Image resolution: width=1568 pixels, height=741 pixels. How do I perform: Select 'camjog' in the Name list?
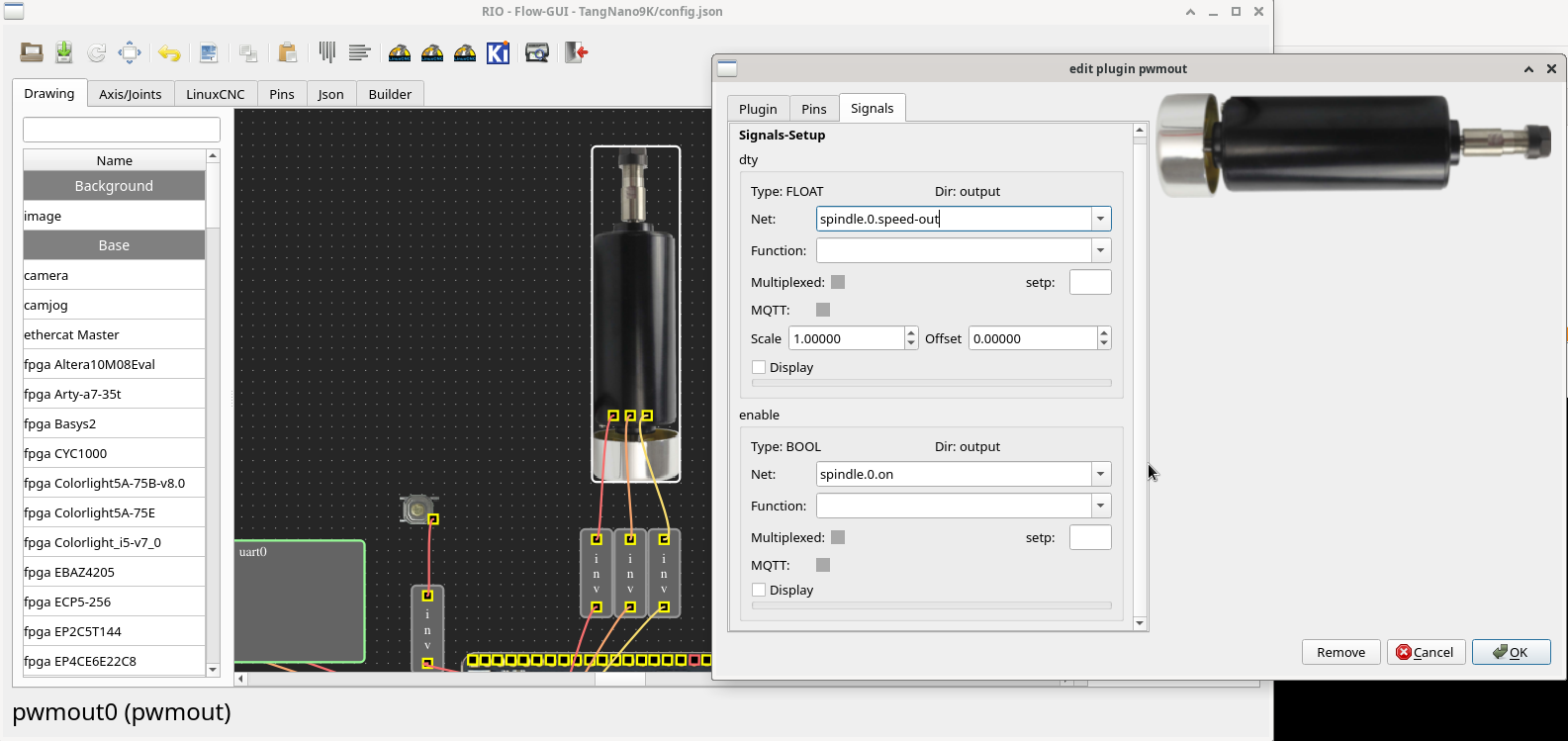[x=114, y=305]
